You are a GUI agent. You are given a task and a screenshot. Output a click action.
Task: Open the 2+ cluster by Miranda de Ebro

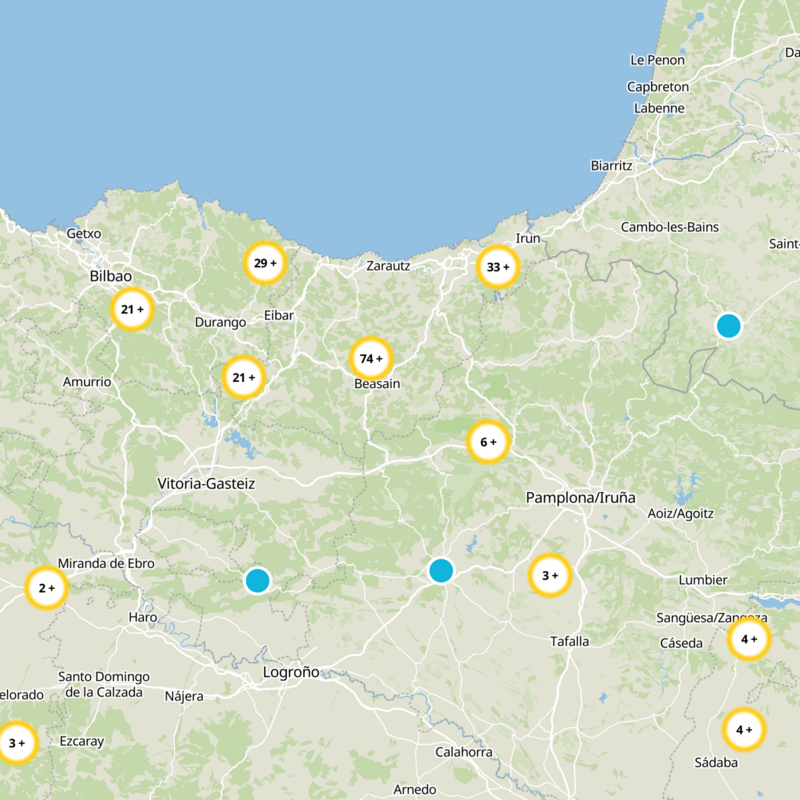click(46, 588)
